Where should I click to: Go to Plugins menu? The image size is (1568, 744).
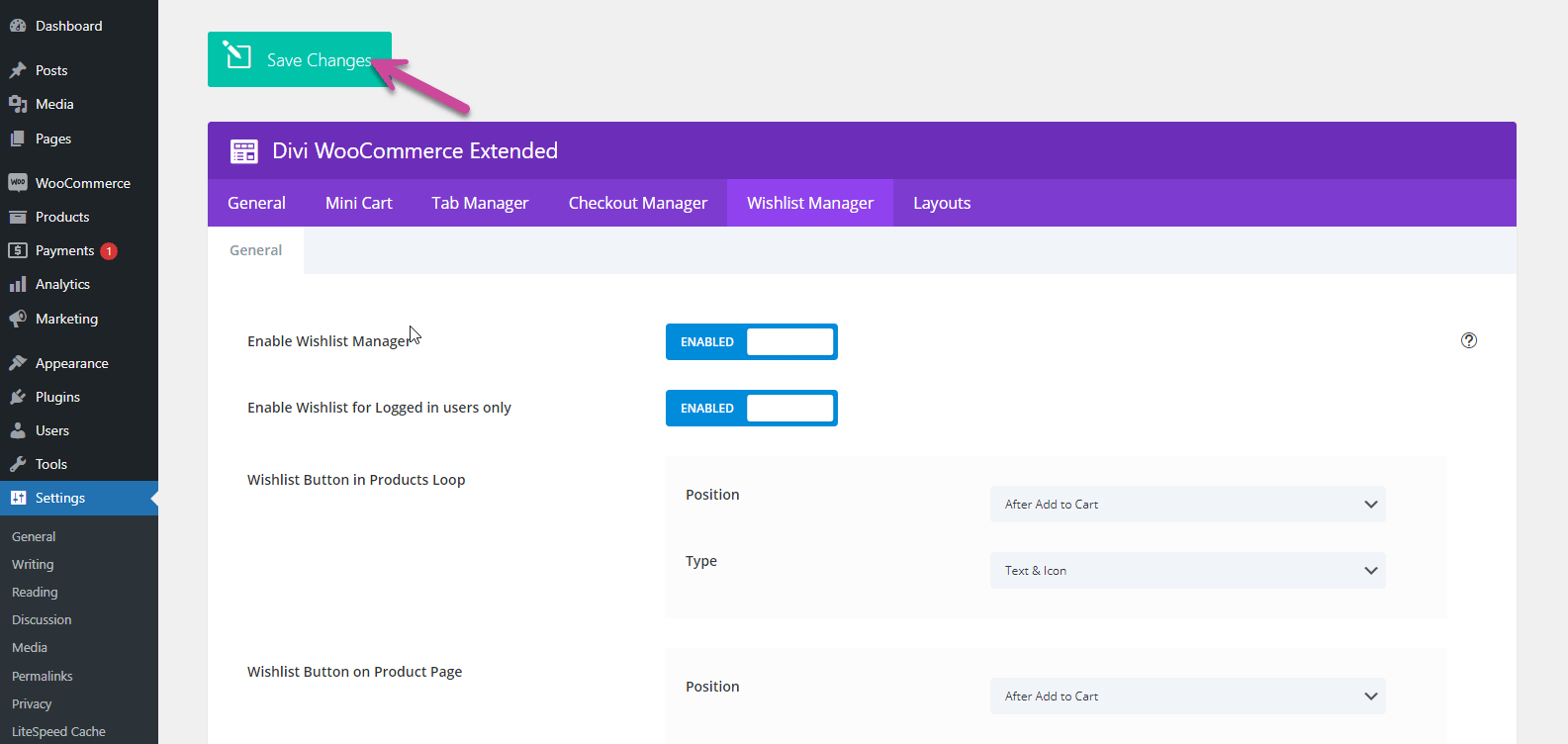79,397
